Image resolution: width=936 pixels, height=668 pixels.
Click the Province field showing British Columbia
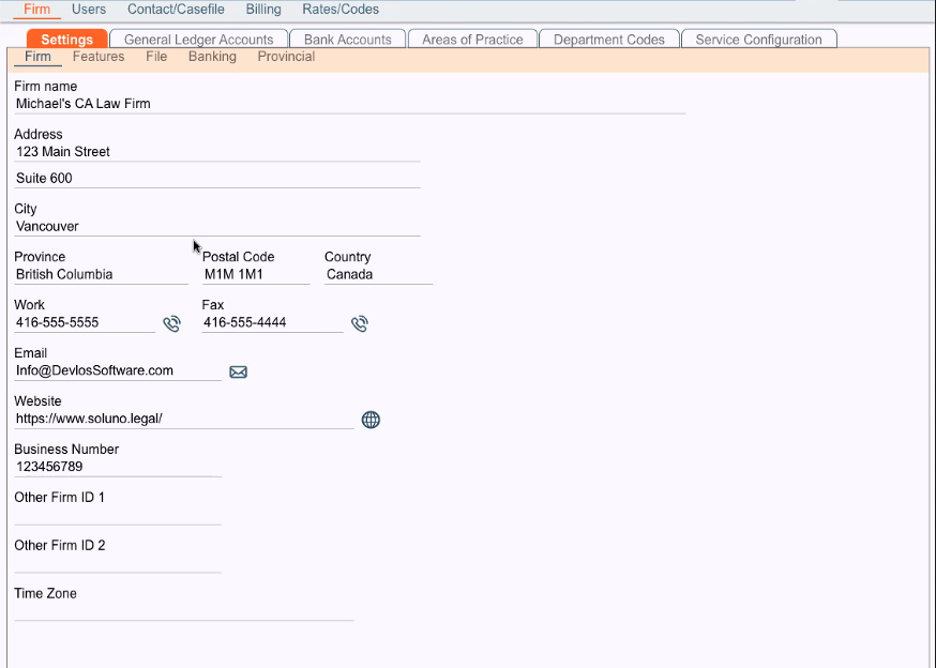coord(101,275)
